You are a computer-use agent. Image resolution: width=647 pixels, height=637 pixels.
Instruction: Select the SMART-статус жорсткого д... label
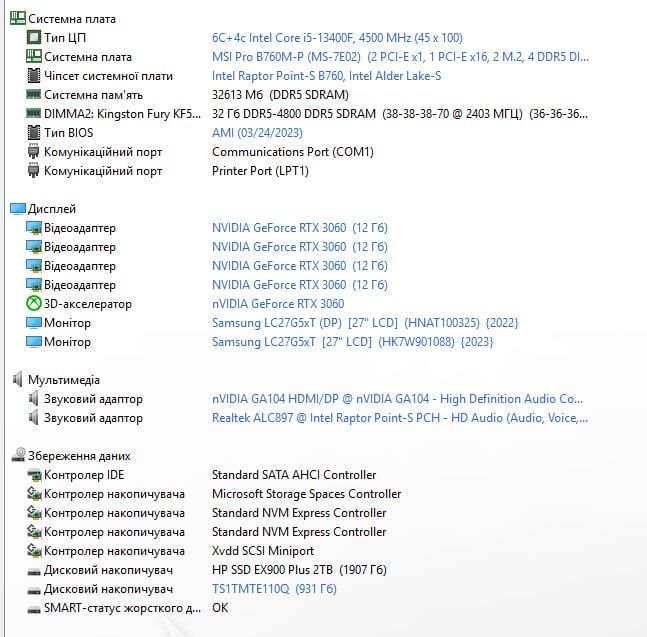pyautogui.click(x=123, y=607)
